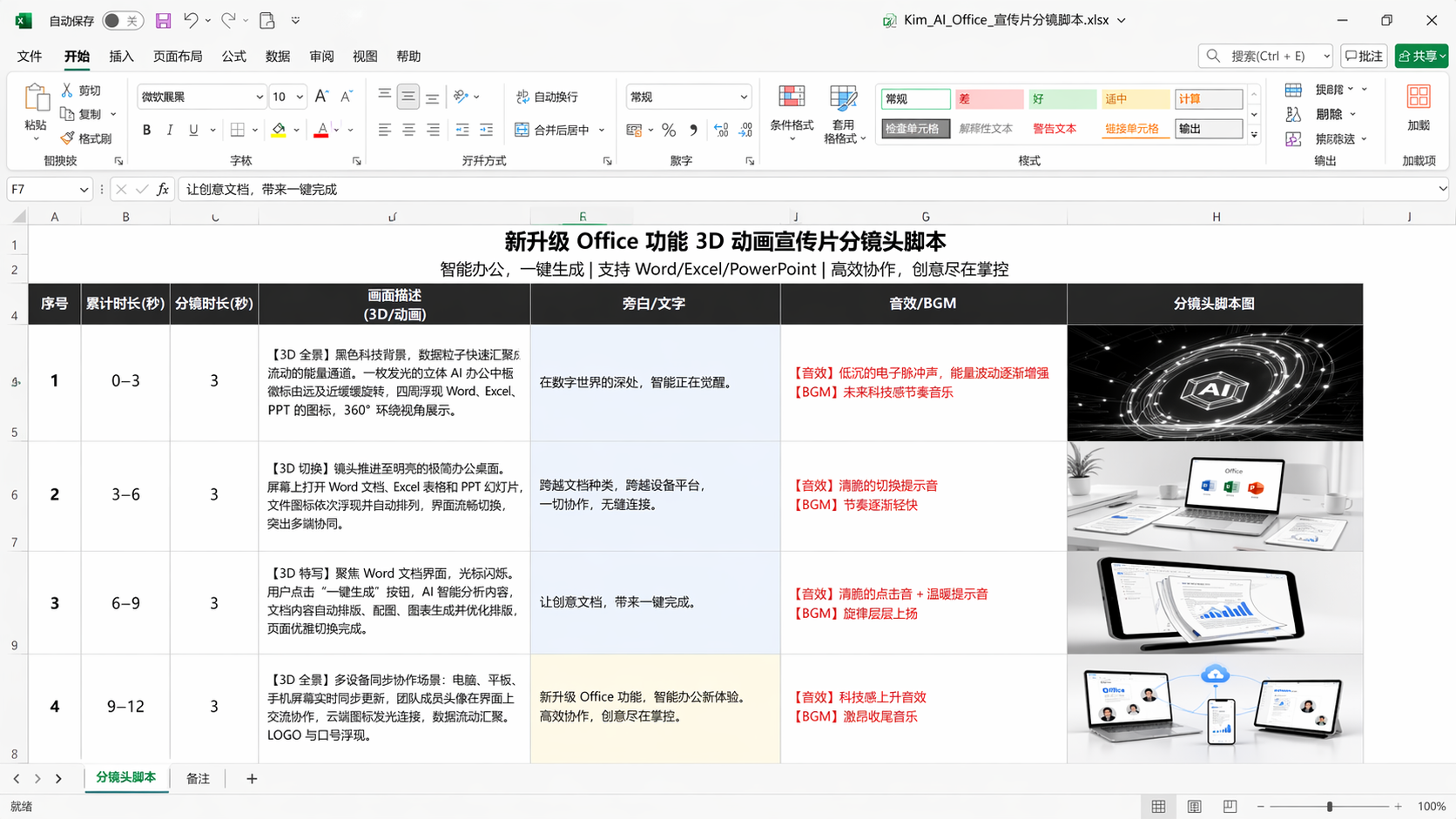Toggle Underline formatting
The image size is (1456, 819).
[193, 130]
